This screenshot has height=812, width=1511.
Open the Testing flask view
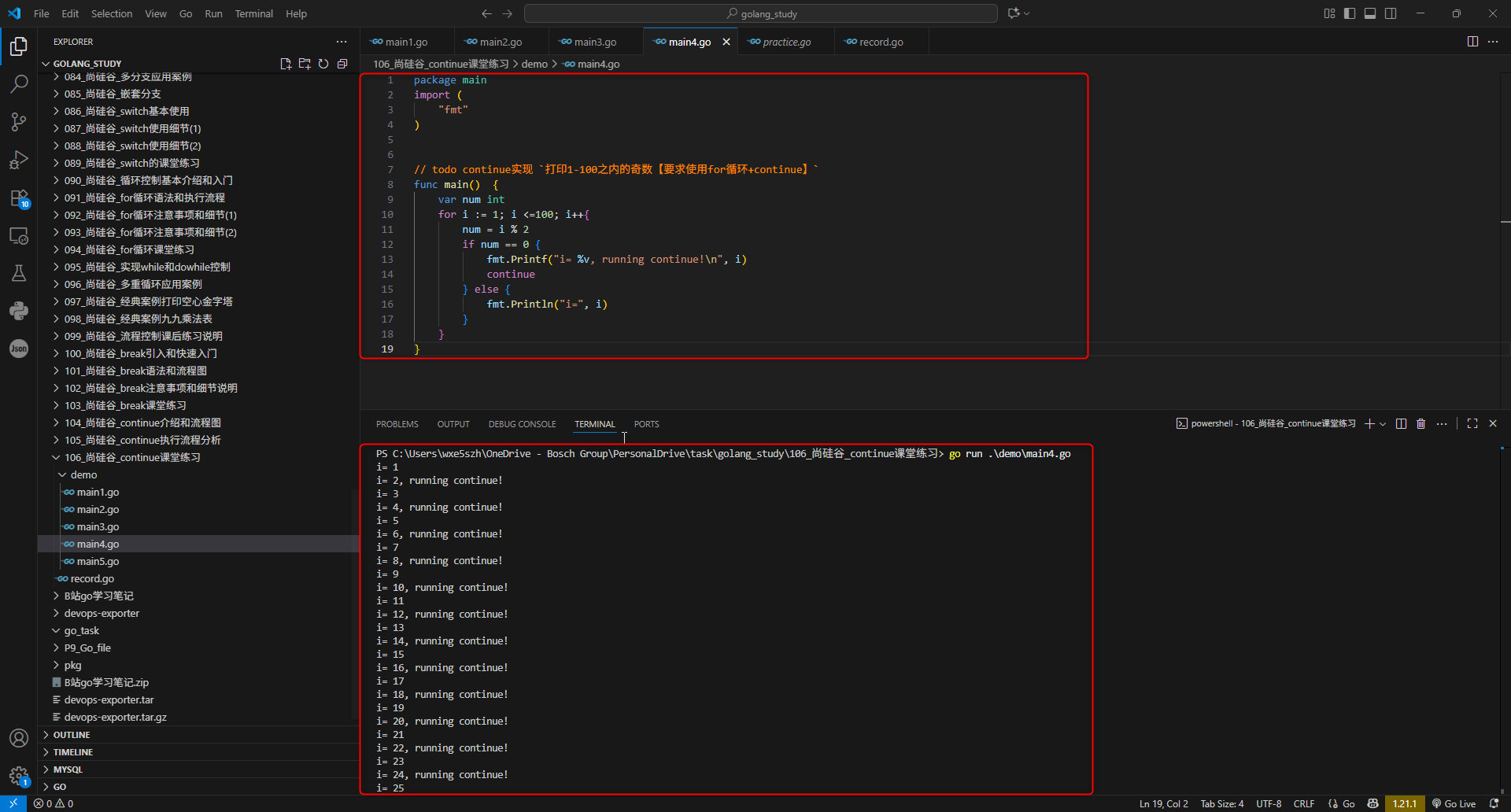coord(19,273)
